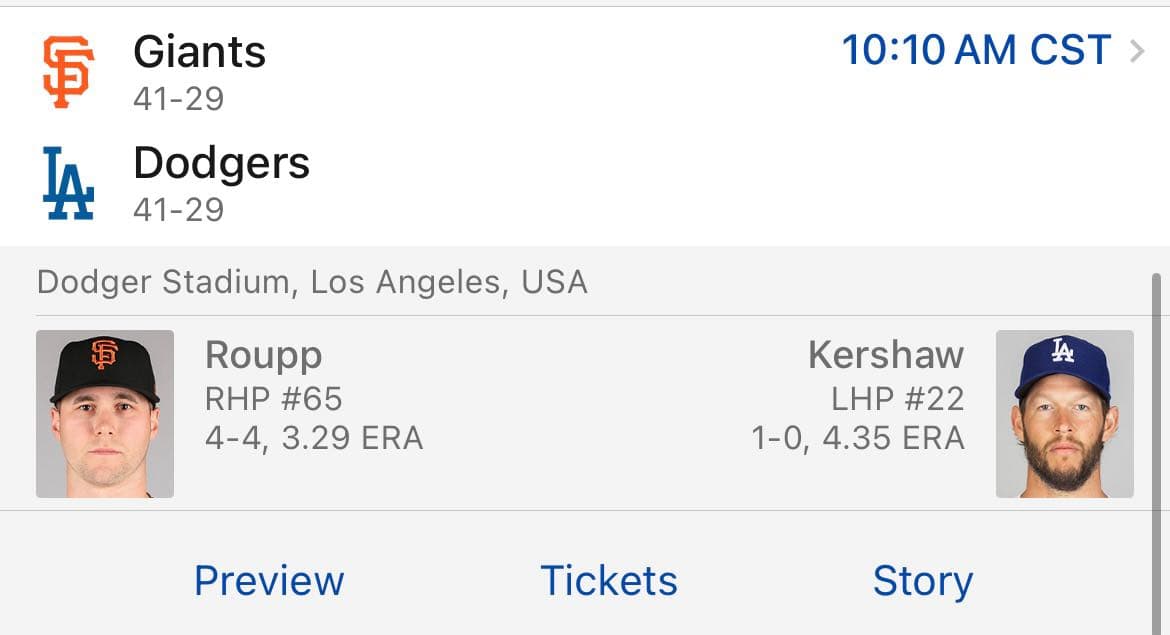
Task: Tap Roupp's 4-4, 3.29 ERA stat line
Action: tap(314, 438)
